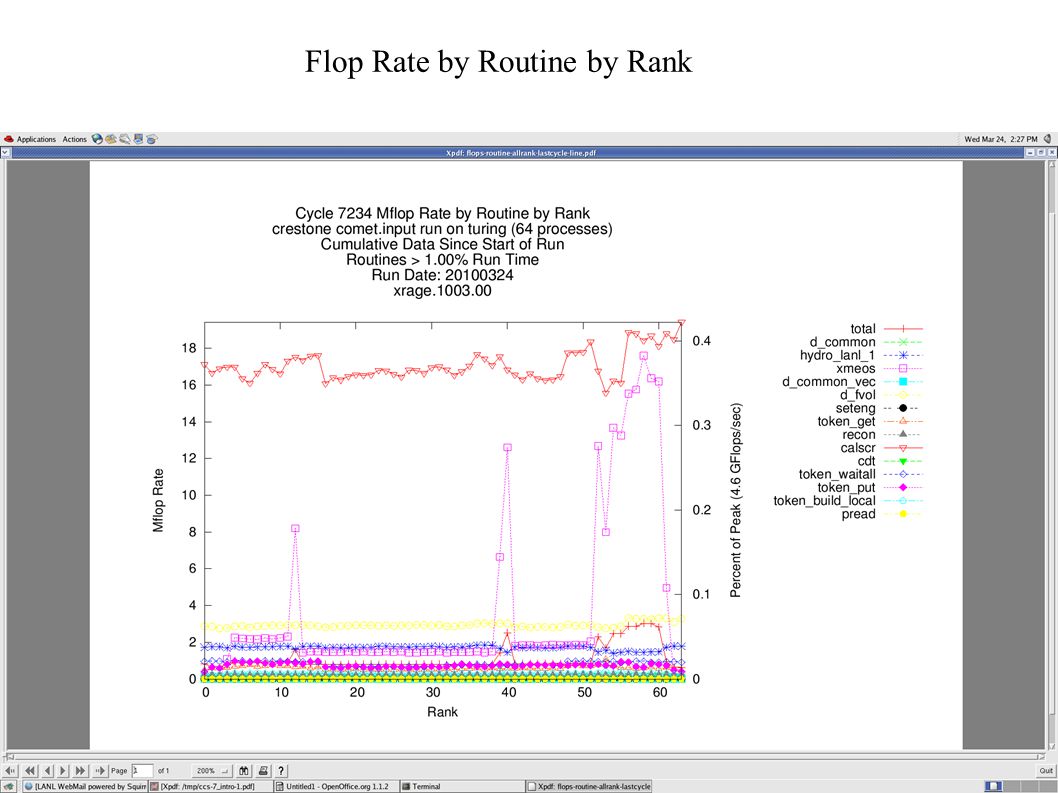The height and width of the screenshot is (793, 1058).
Task: Click the horizontal scrollbar of Xpdf
Action: tap(524, 756)
